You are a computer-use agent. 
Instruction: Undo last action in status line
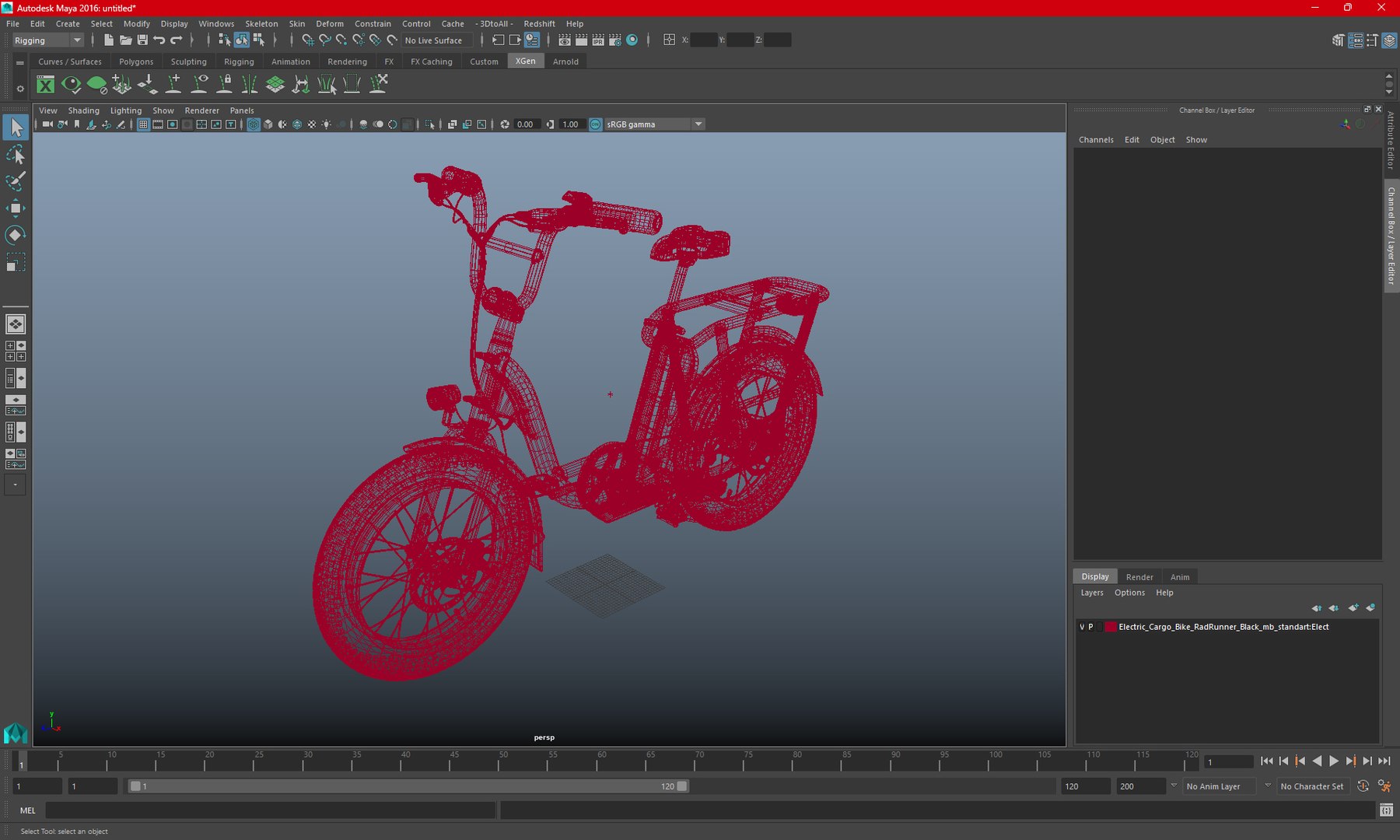tap(159, 40)
